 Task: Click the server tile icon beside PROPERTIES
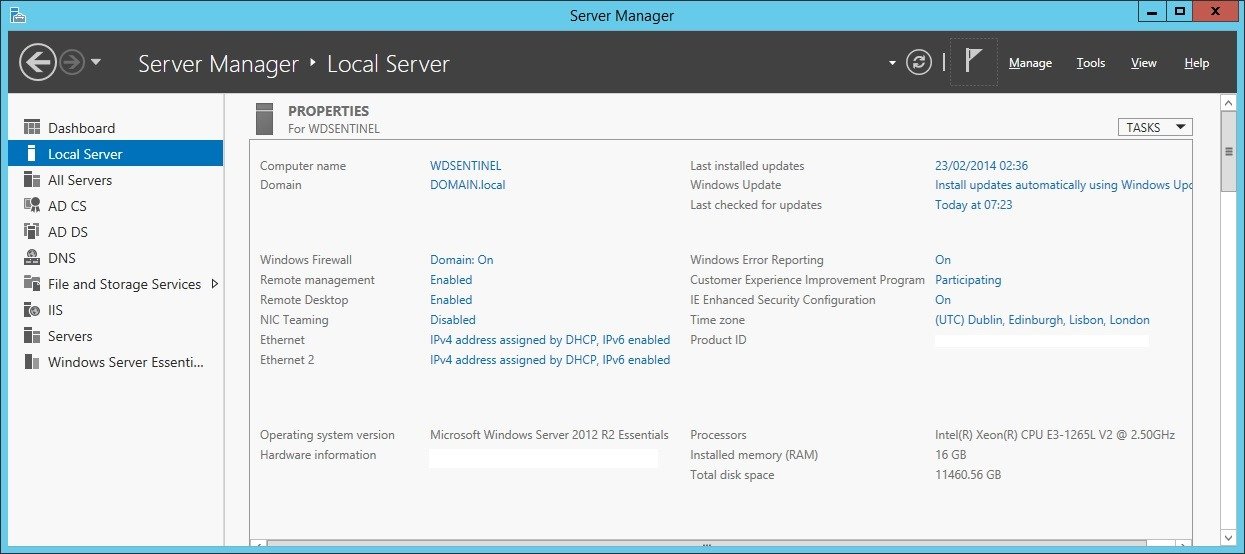click(x=264, y=118)
